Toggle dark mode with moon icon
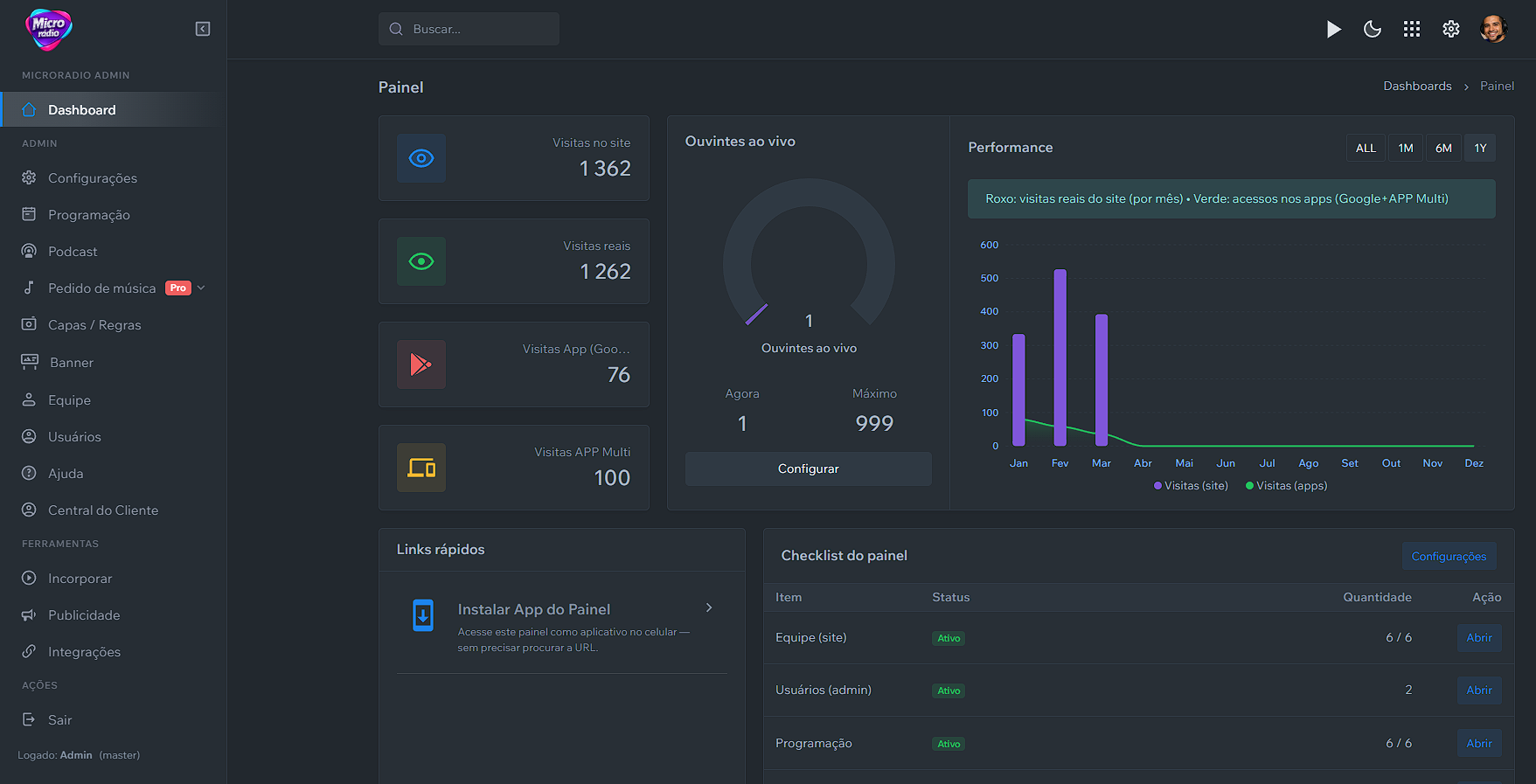The height and width of the screenshot is (784, 1536). click(1373, 29)
